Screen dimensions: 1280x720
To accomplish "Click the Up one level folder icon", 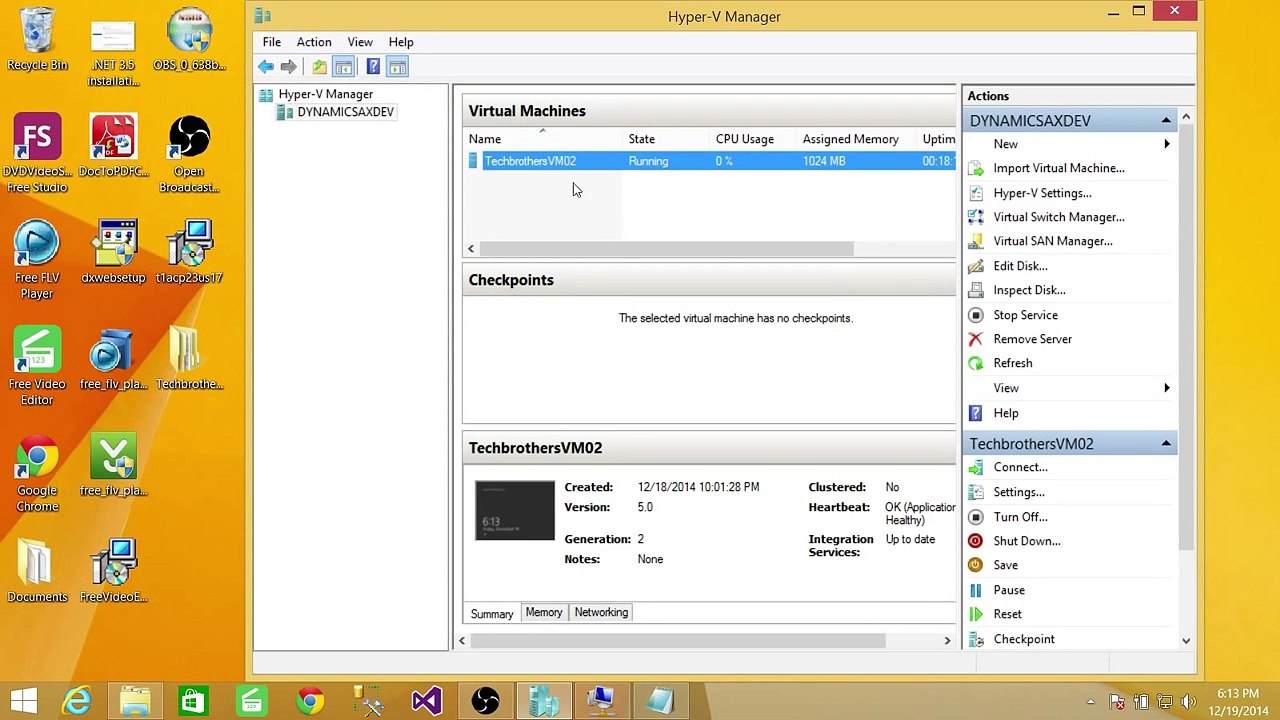I will pyautogui.click(x=319, y=67).
